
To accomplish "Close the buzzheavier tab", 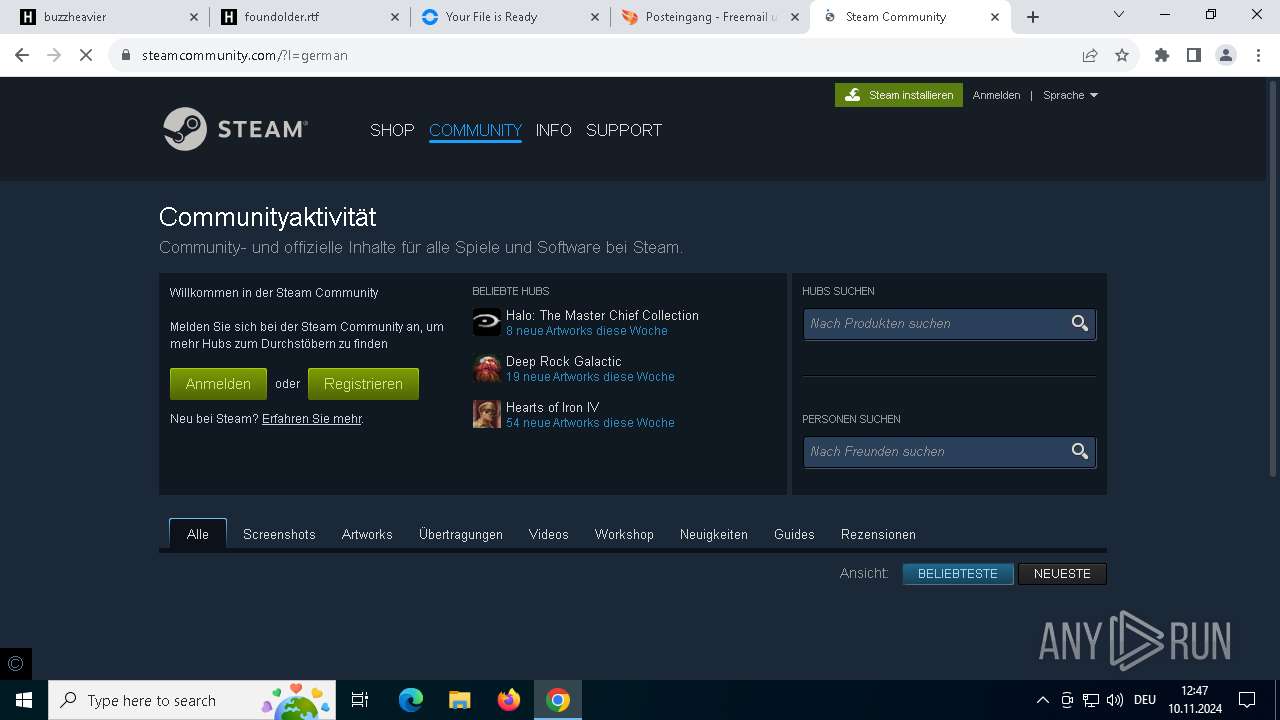I will (x=194, y=17).
